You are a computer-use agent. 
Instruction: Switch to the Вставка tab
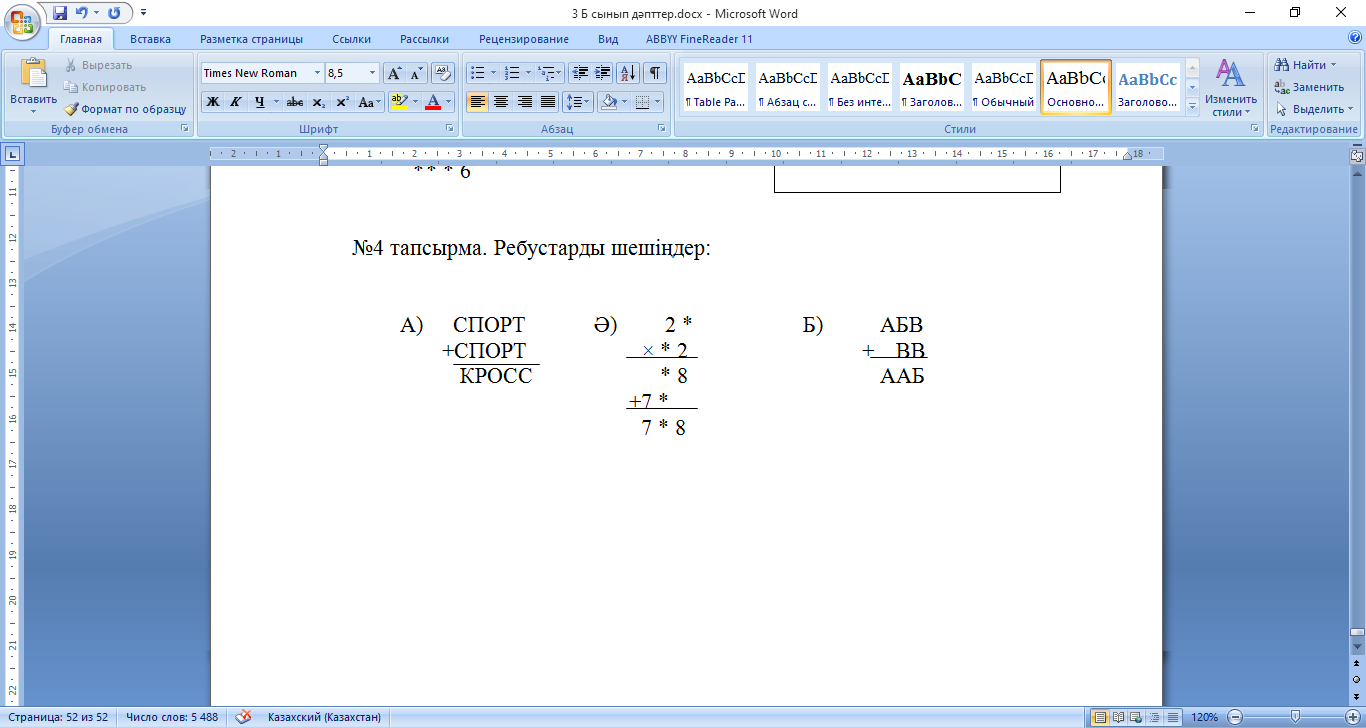pyautogui.click(x=150, y=39)
